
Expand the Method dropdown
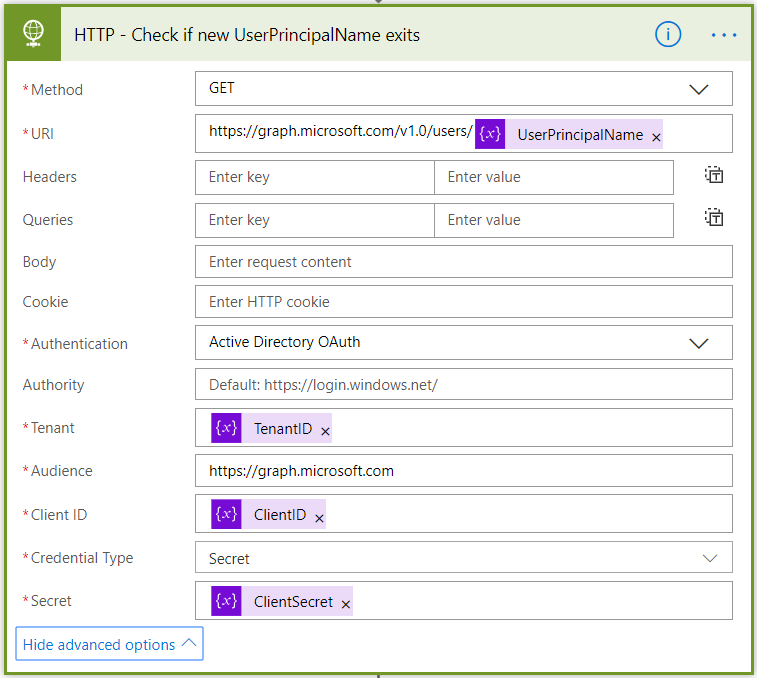click(698, 89)
